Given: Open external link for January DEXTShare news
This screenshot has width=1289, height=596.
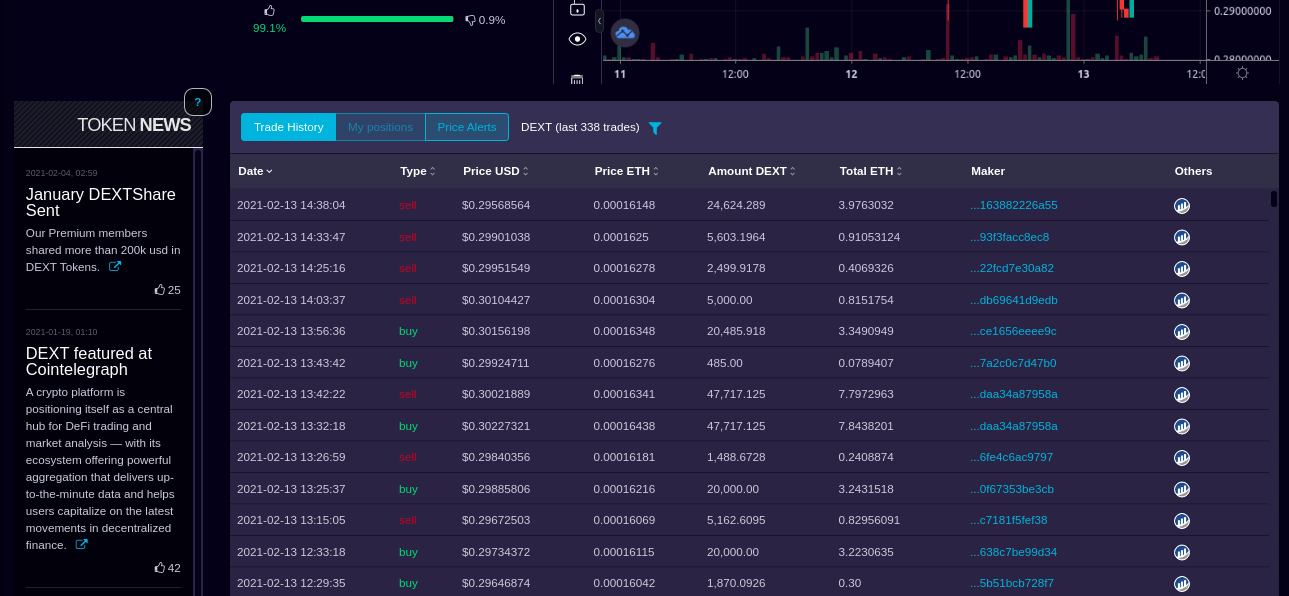Looking at the screenshot, I should tap(115, 267).
